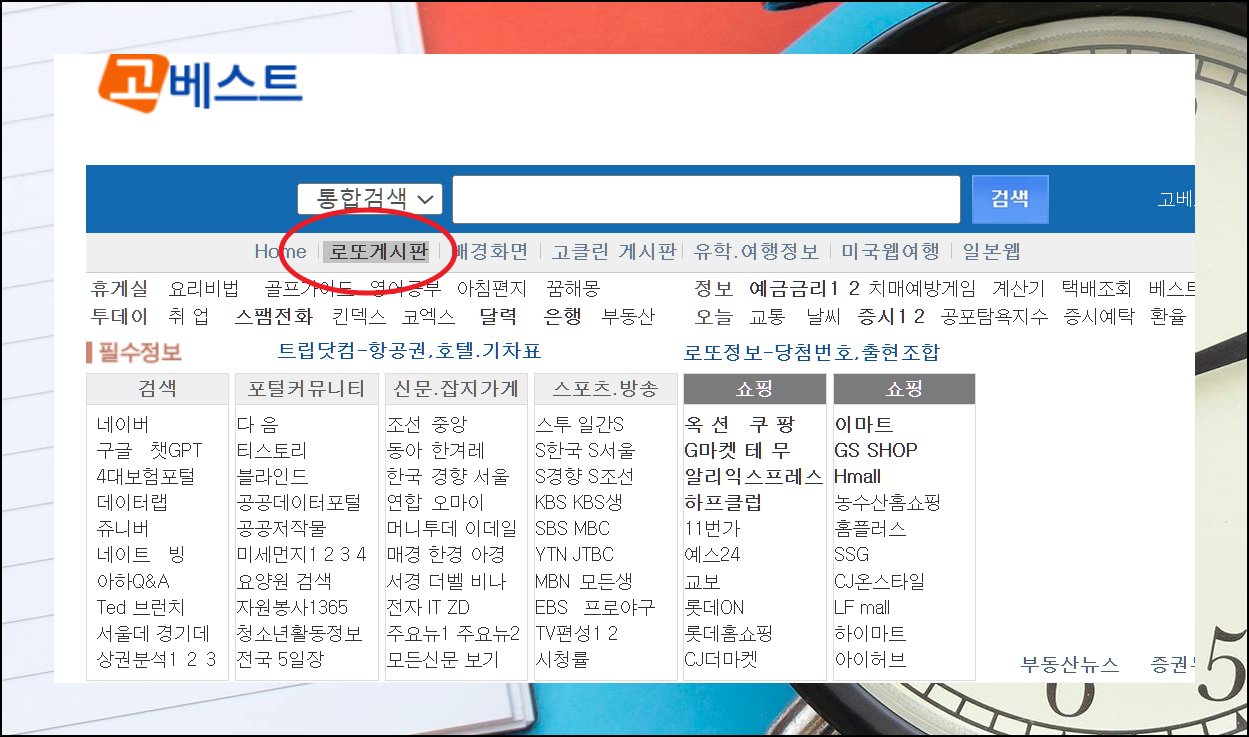Open the 킨덱스 link
1249x737 pixels.
[359, 317]
